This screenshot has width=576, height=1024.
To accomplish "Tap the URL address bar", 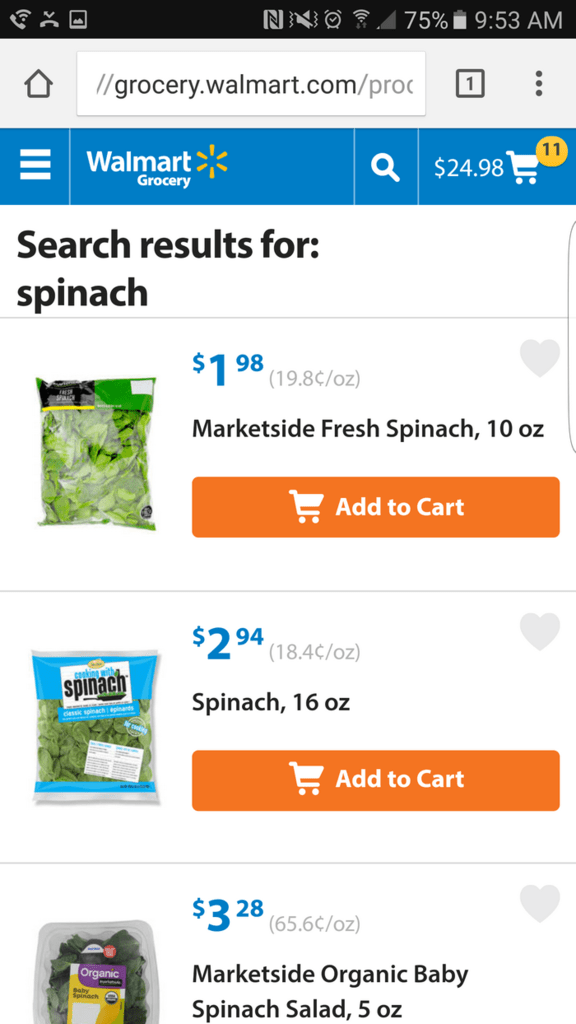I will point(250,84).
